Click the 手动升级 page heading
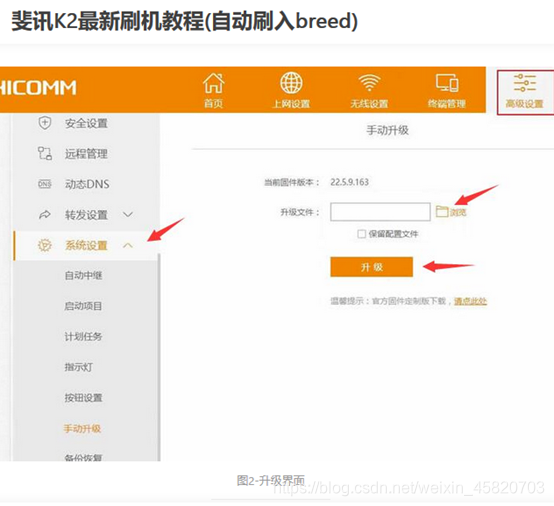554x506 pixels. pos(388,130)
